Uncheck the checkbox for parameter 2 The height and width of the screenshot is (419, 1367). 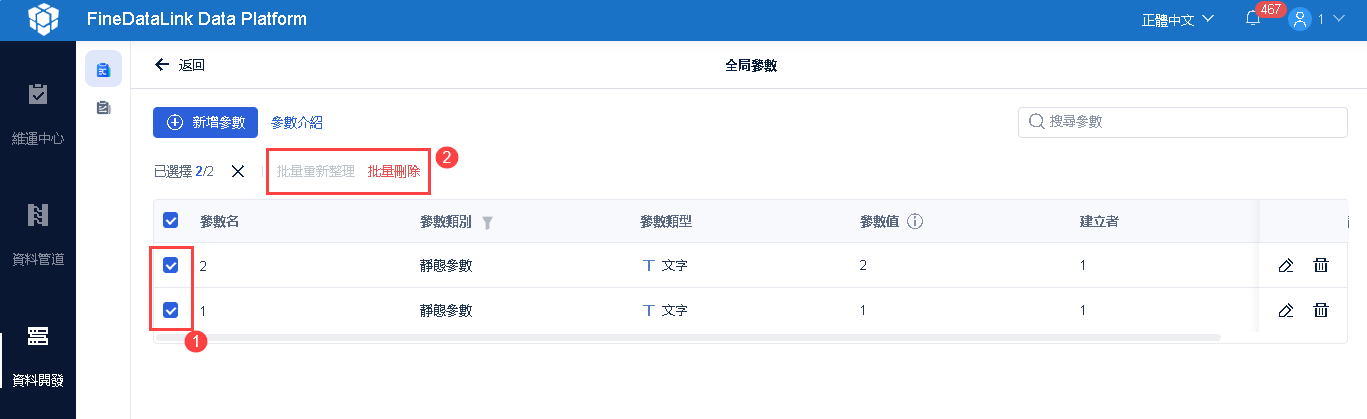[x=171, y=265]
